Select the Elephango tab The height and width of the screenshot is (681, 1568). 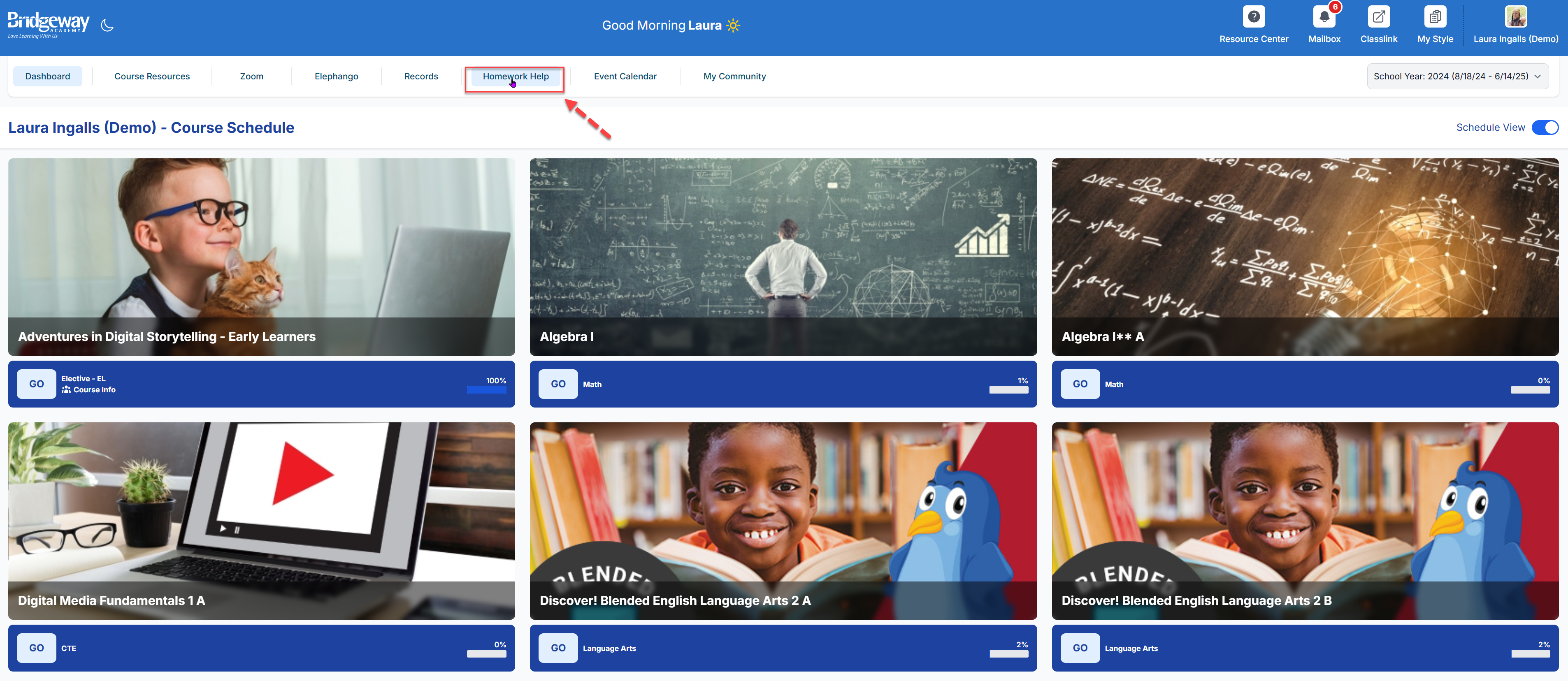(x=336, y=76)
